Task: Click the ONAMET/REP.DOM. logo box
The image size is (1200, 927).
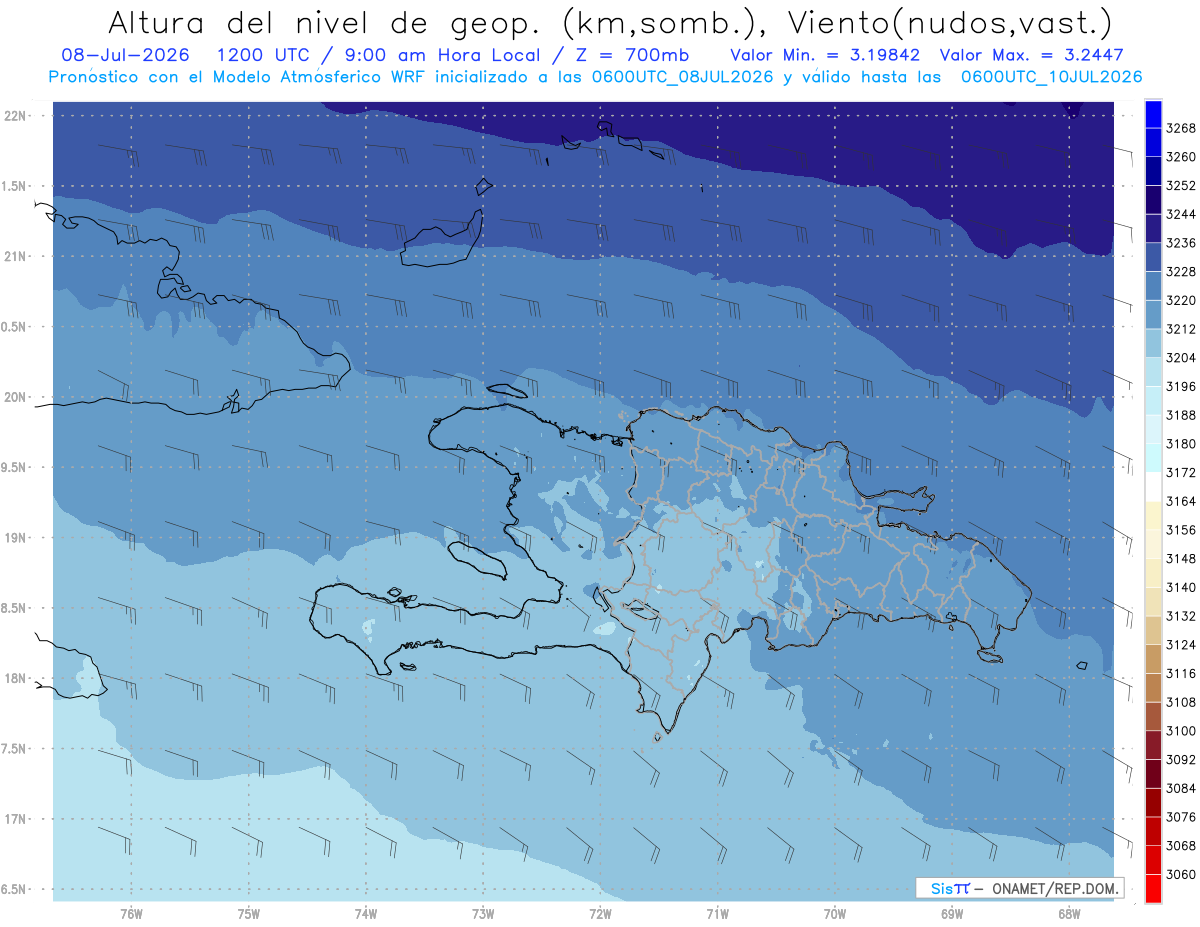Action: [1019, 888]
